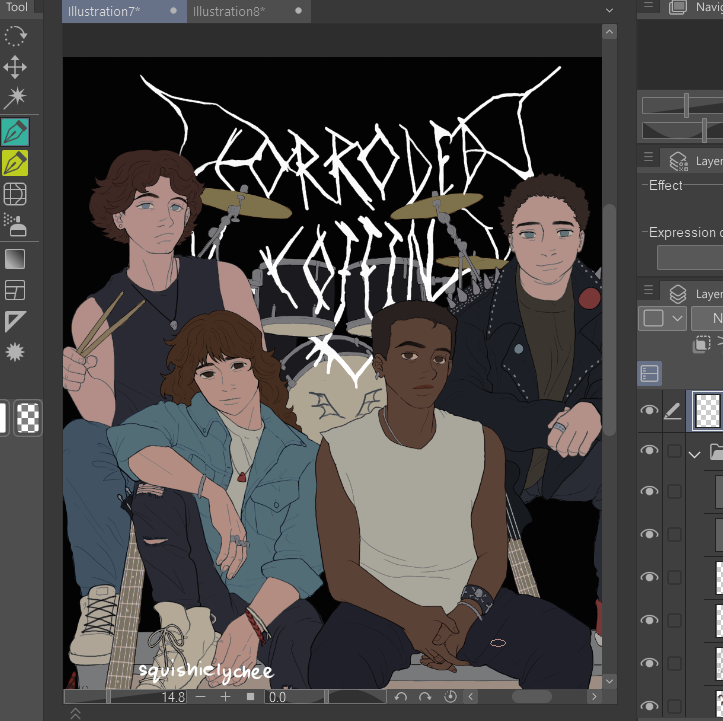Screen dimensions: 723x721
Task: Select the mesh grid blend tool
Action: point(15,194)
